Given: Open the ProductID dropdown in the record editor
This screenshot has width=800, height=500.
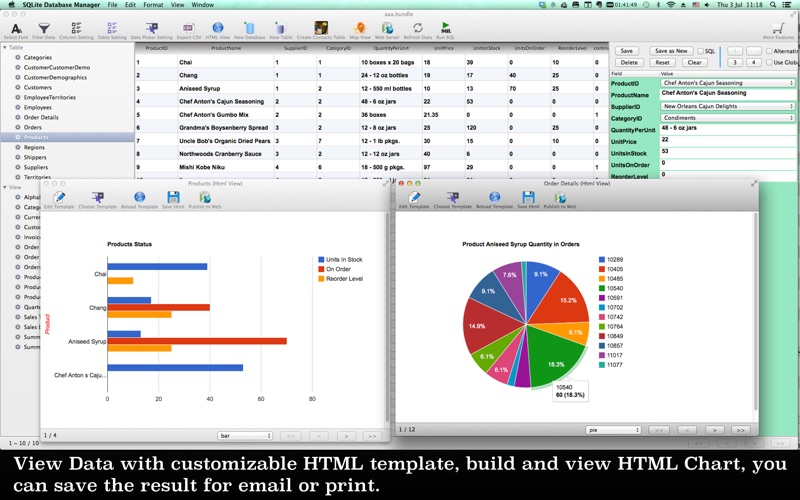Looking at the screenshot, I should point(728,83).
